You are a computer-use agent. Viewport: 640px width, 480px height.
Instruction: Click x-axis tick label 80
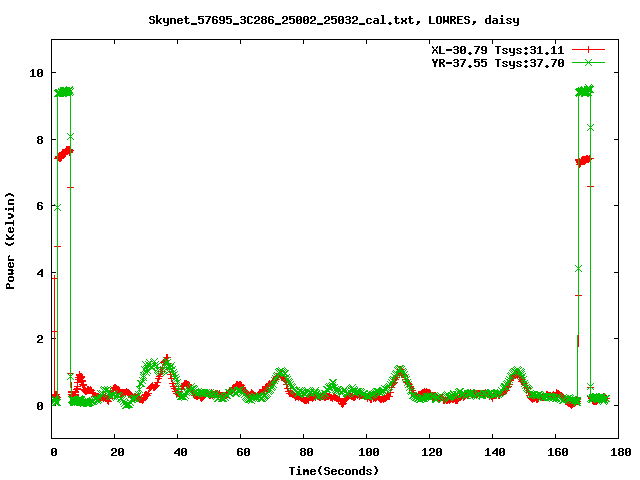pyautogui.click(x=306, y=452)
